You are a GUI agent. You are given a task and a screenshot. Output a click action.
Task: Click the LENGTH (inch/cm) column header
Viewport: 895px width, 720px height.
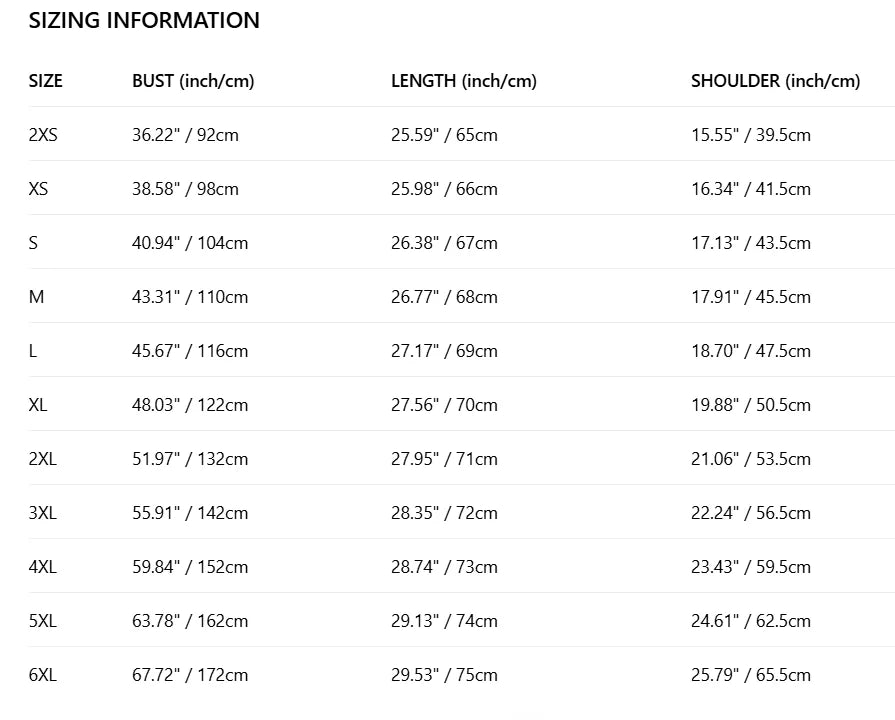pos(464,81)
